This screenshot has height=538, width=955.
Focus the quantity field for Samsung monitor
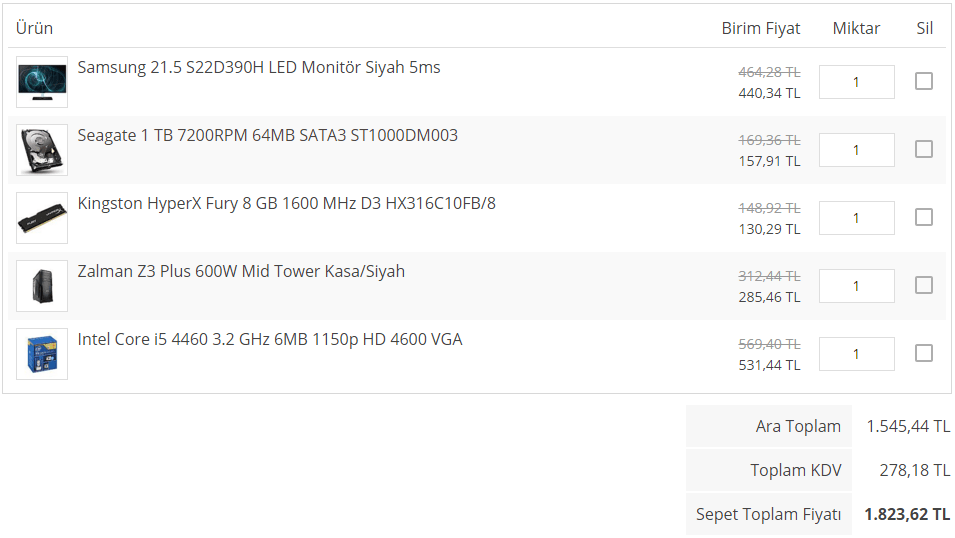[856, 82]
